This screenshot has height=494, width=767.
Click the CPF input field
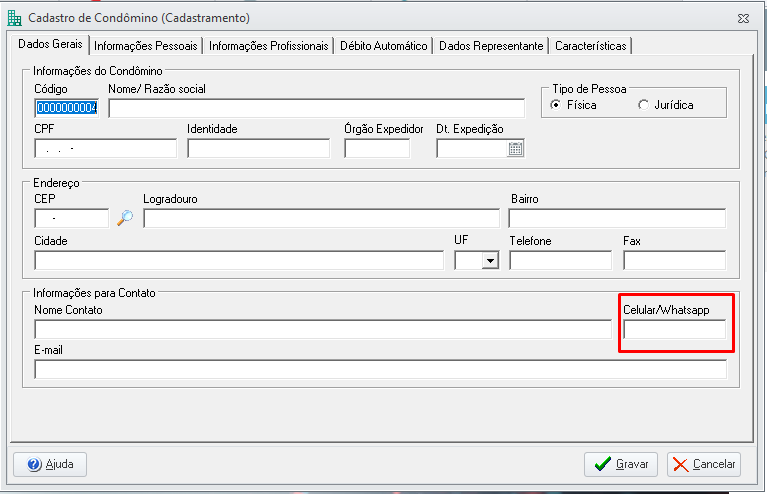point(105,148)
